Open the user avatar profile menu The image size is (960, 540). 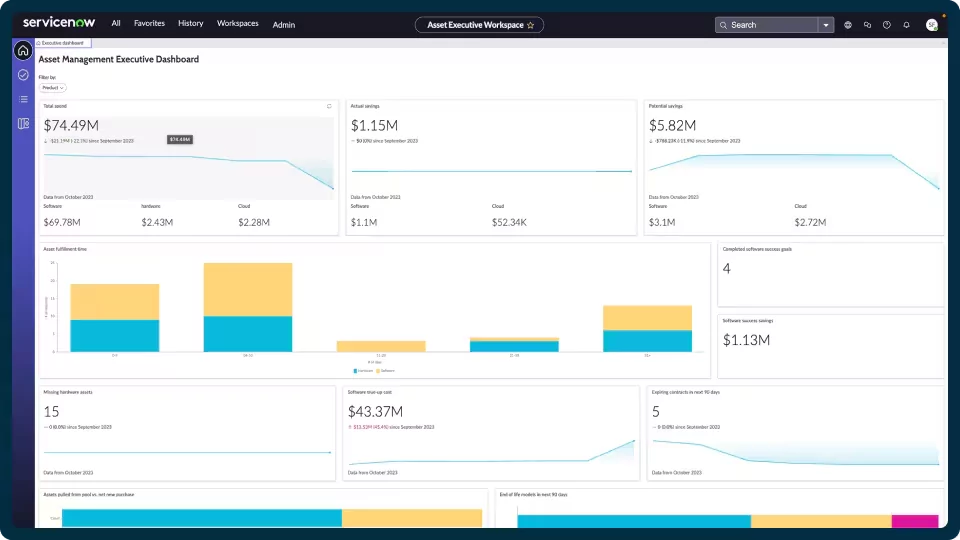point(932,25)
